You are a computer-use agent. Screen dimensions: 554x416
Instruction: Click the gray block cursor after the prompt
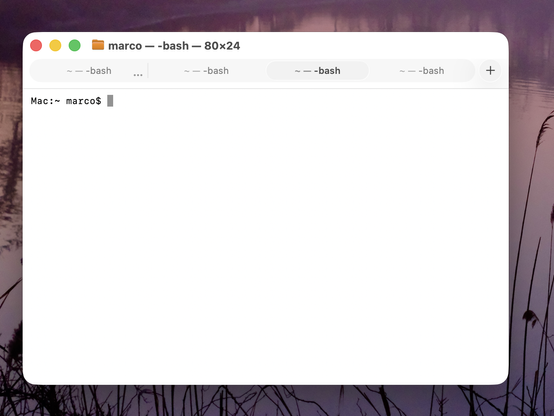point(110,101)
